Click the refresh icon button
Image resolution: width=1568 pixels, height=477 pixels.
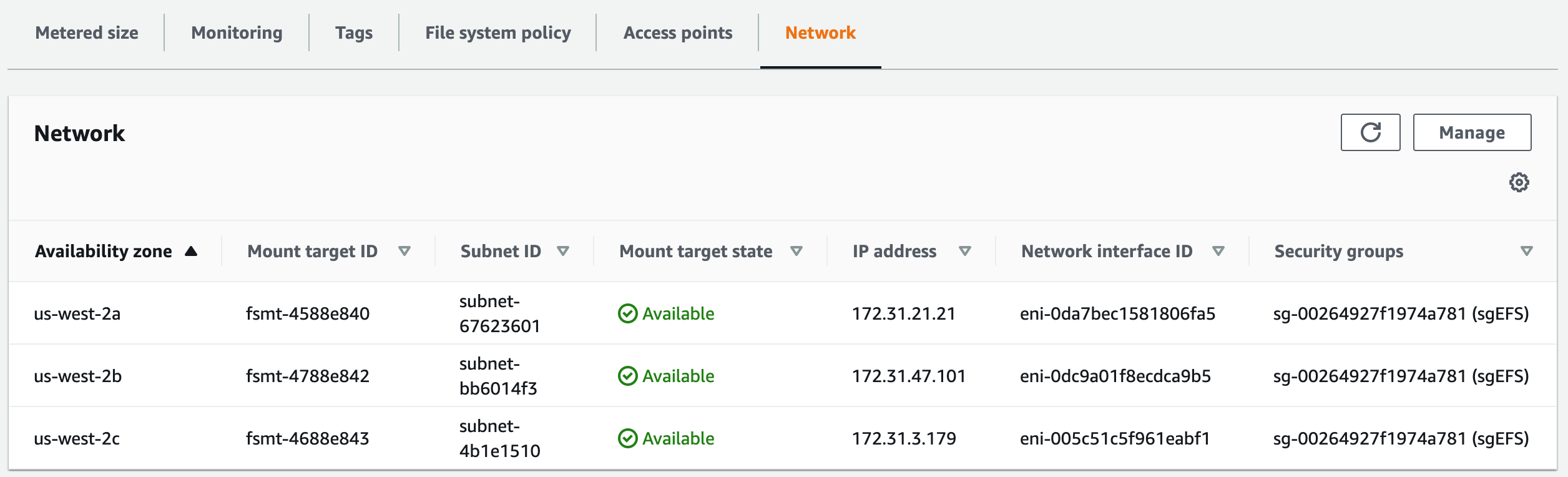1370,132
